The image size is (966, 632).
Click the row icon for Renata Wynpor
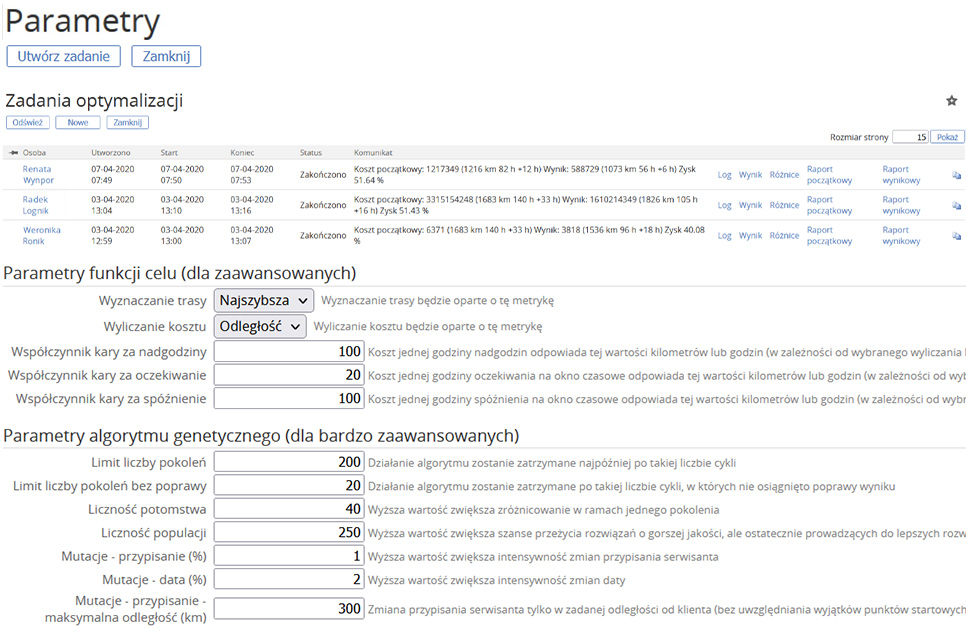(x=956, y=175)
